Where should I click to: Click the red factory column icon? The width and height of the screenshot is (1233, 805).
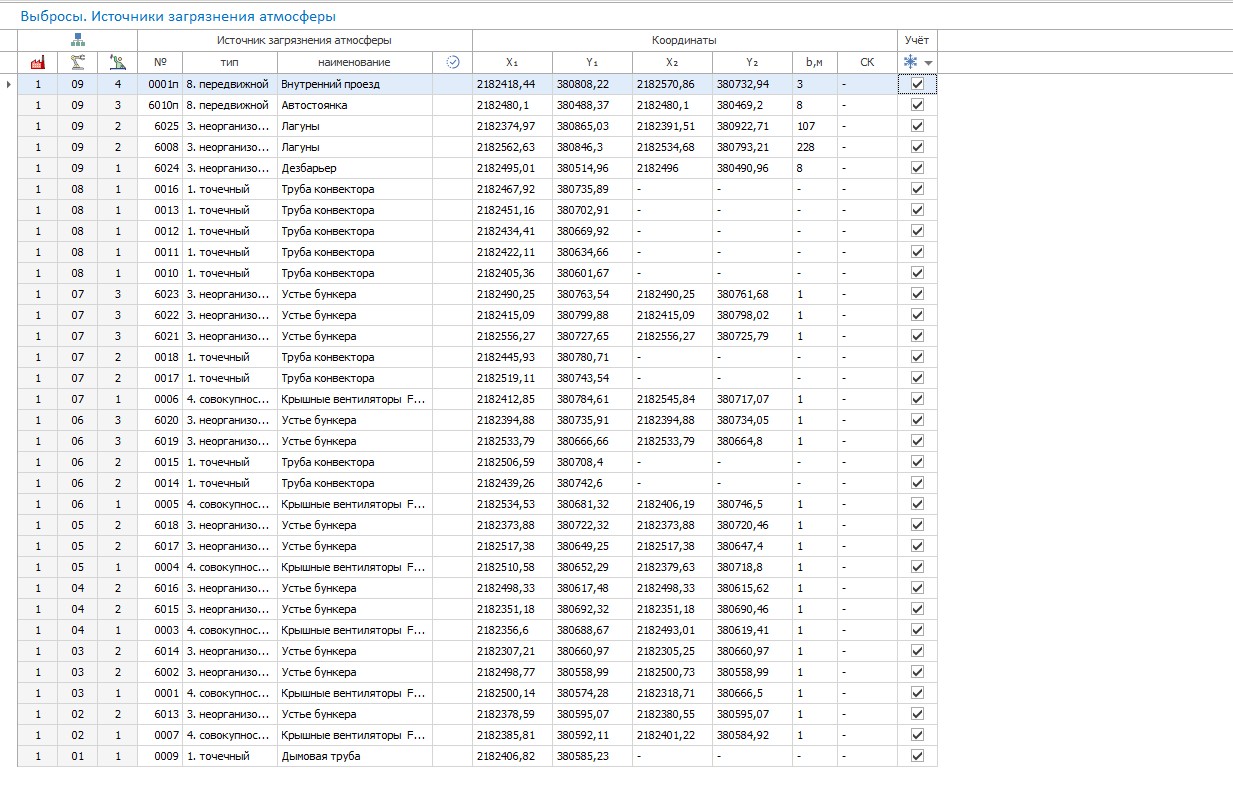[38, 62]
